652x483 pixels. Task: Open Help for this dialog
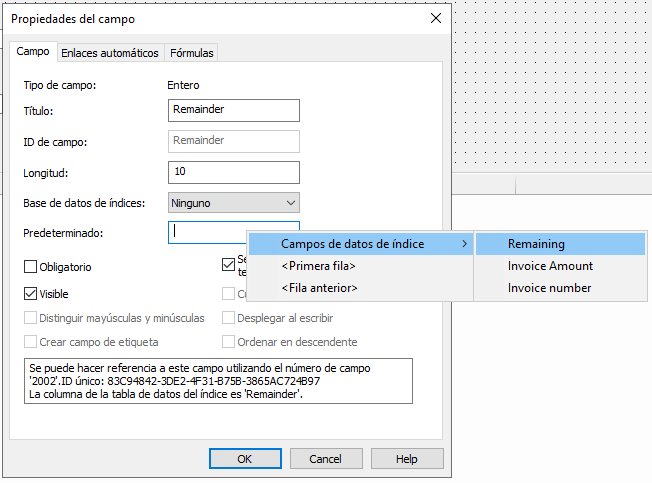click(x=407, y=458)
